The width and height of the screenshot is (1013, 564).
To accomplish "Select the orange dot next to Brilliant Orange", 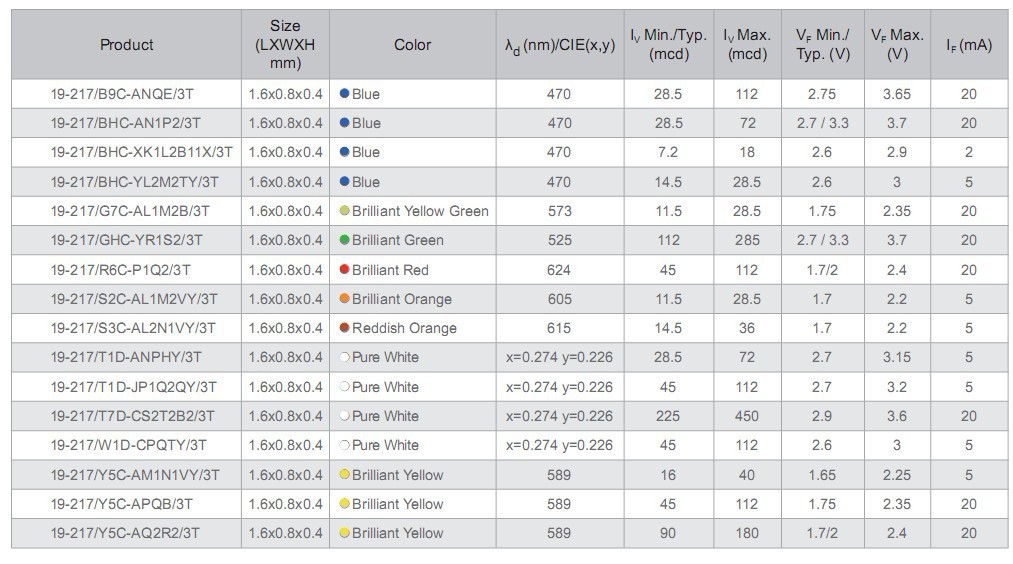I will 345,299.
